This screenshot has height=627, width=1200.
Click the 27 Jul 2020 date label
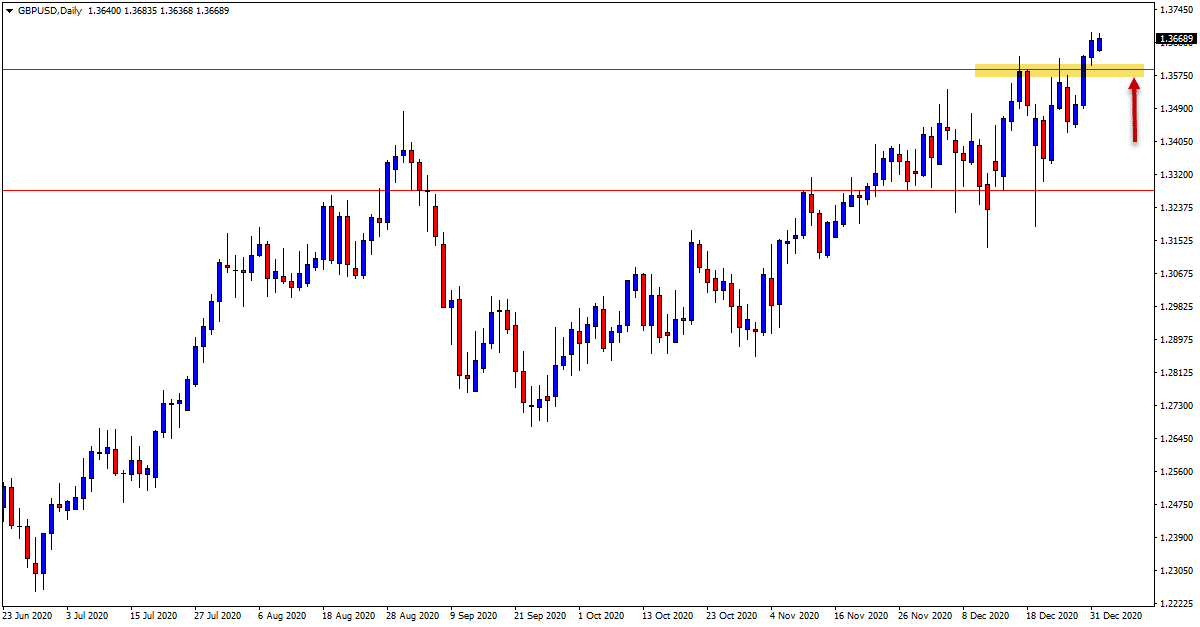click(x=218, y=616)
